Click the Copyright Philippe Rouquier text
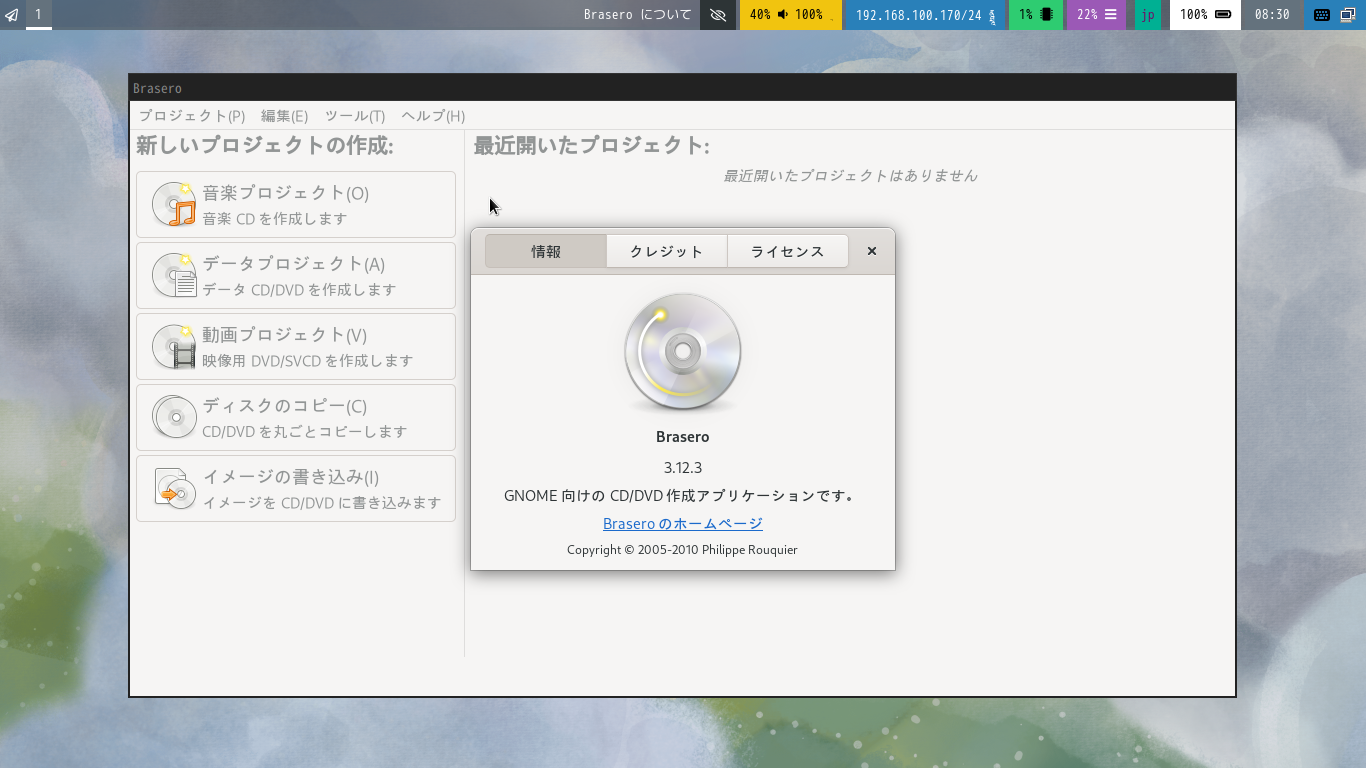Viewport: 1366px width, 768px height. coord(683,549)
